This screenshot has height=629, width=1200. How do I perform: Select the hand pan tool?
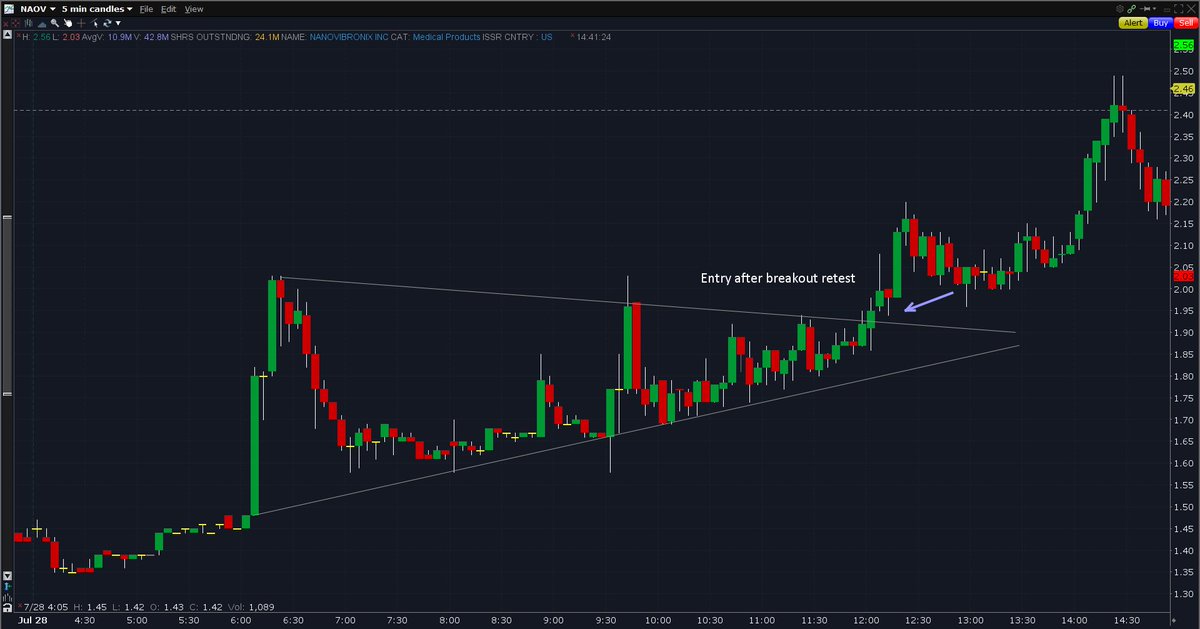(68, 23)
